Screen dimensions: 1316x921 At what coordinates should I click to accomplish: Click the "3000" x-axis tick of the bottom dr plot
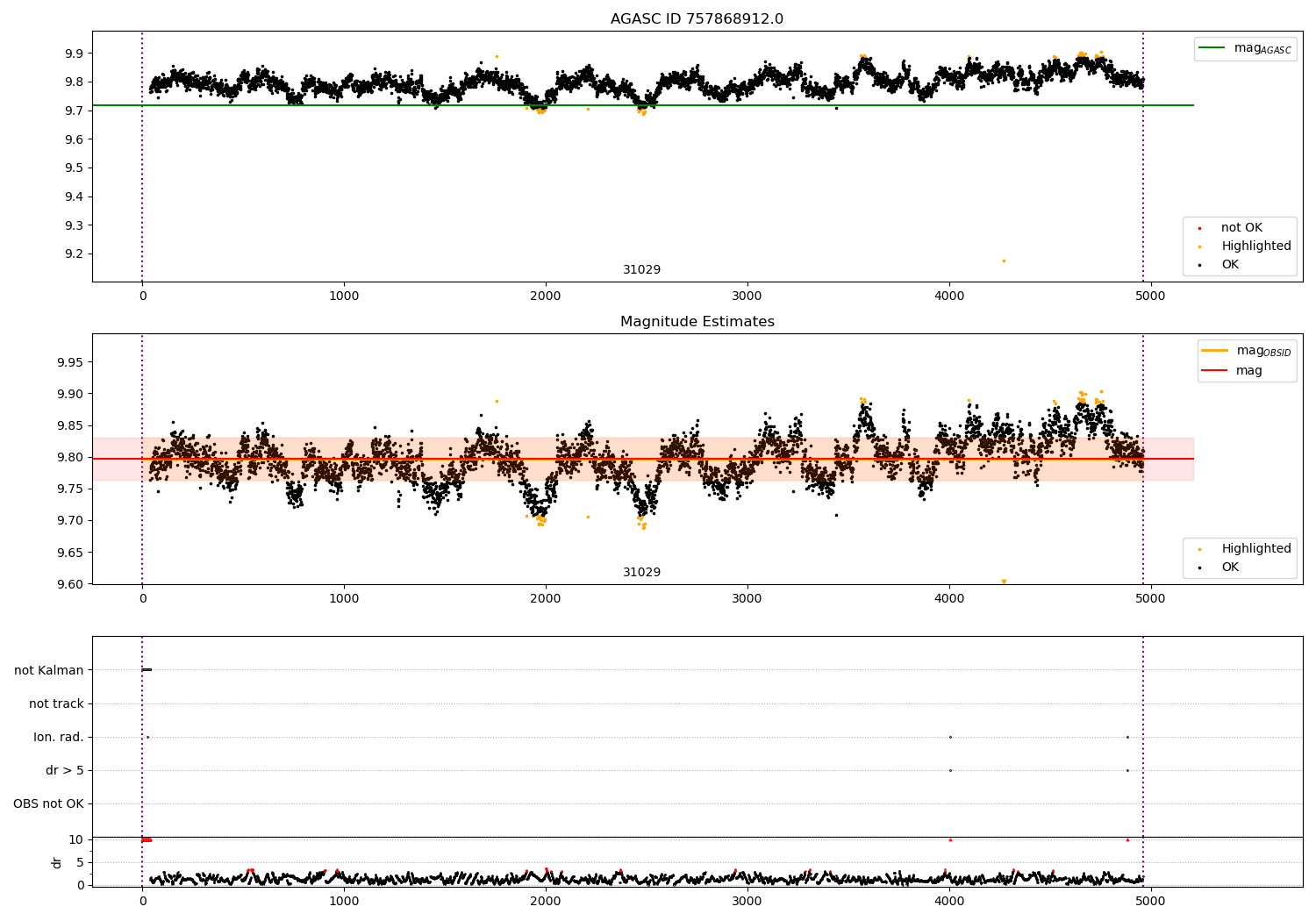point(747,902)
